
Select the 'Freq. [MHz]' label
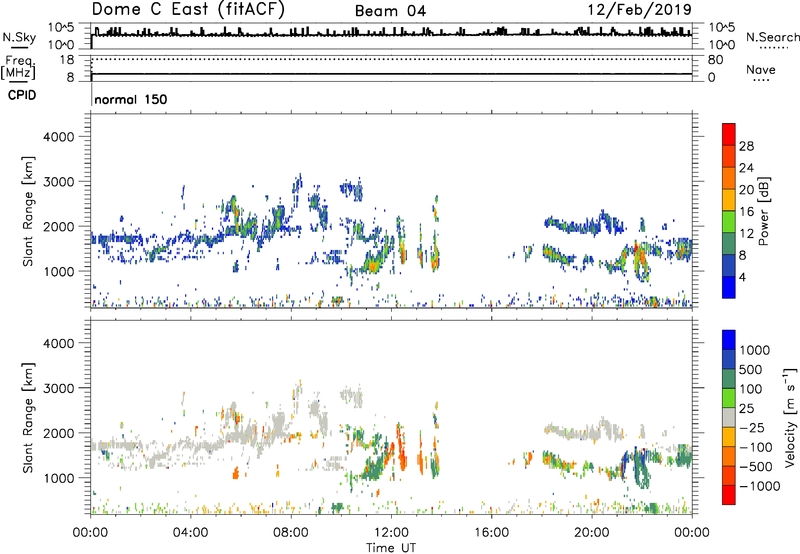pyautogui.click(x=18, y=67)
